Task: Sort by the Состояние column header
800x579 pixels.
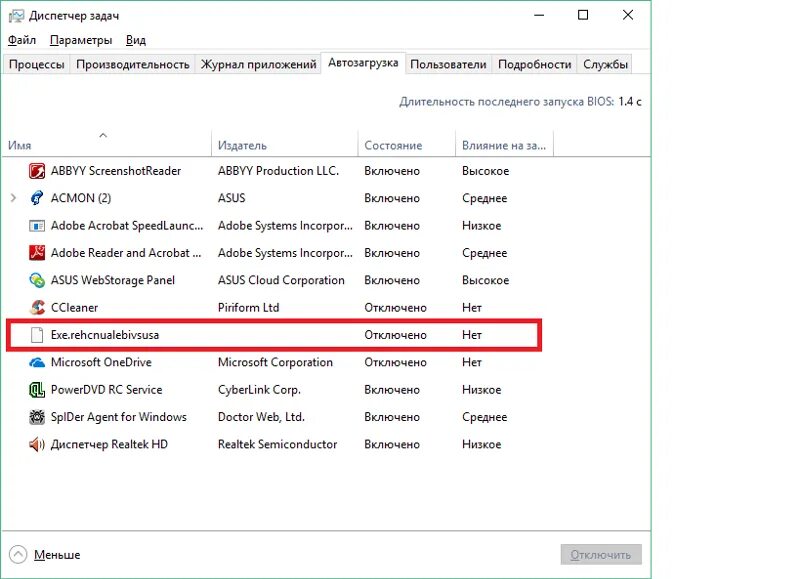Action: [x=406, y=144]
